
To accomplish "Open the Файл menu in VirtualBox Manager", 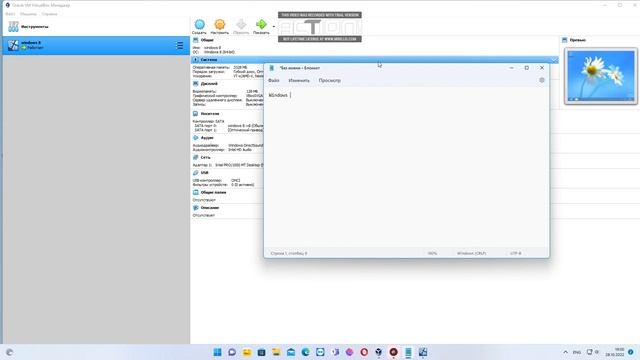I will click(x=10, y=14).
